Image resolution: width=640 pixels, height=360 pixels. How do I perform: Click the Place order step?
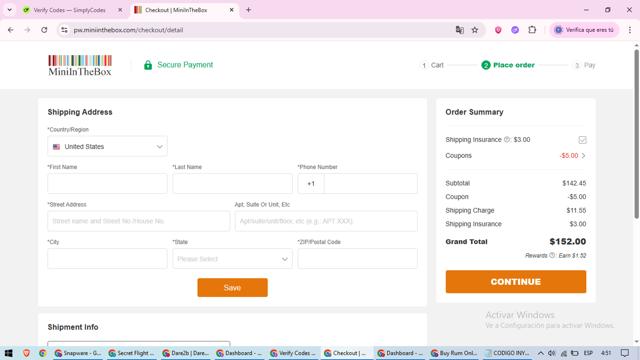tap(508, 65)
